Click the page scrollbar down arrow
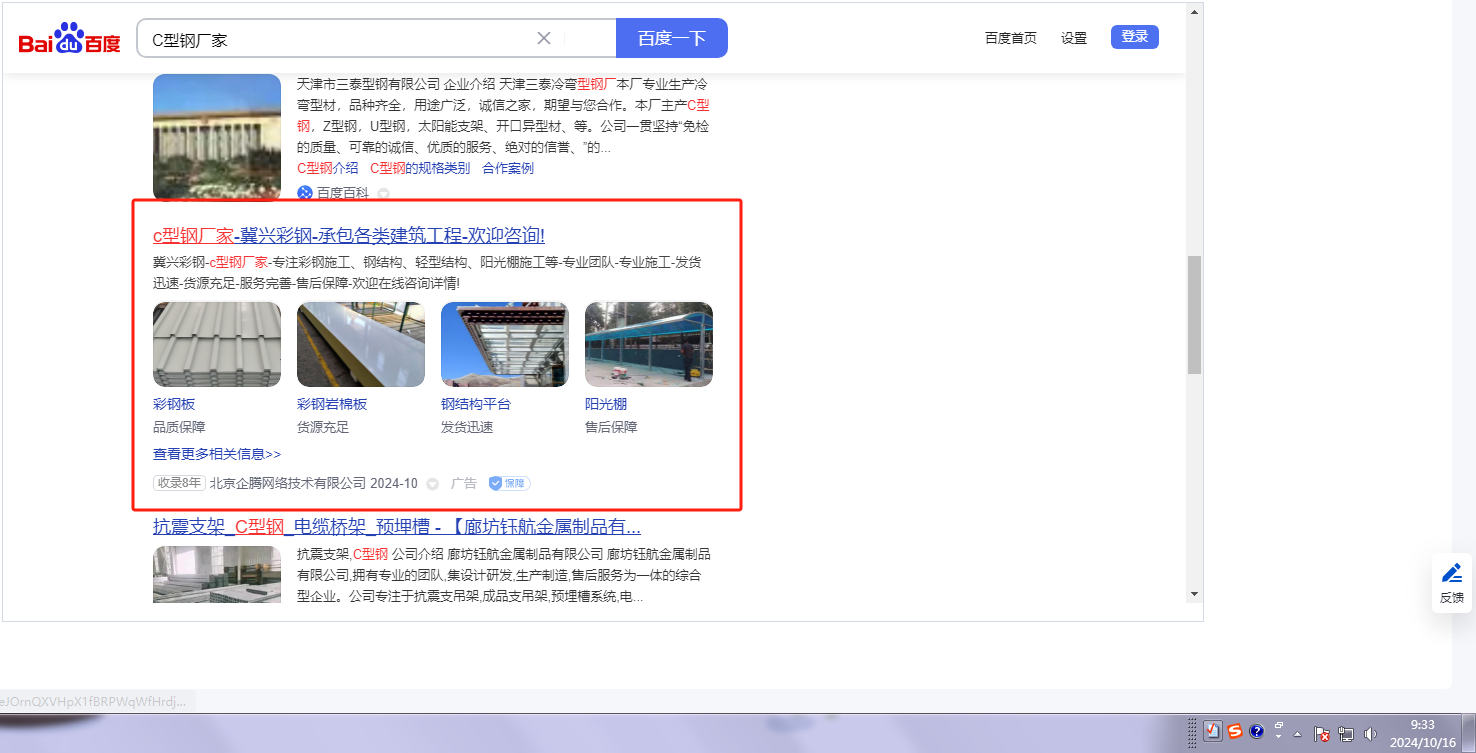This screenshot has width=1476, height=753. (1194, 593)
